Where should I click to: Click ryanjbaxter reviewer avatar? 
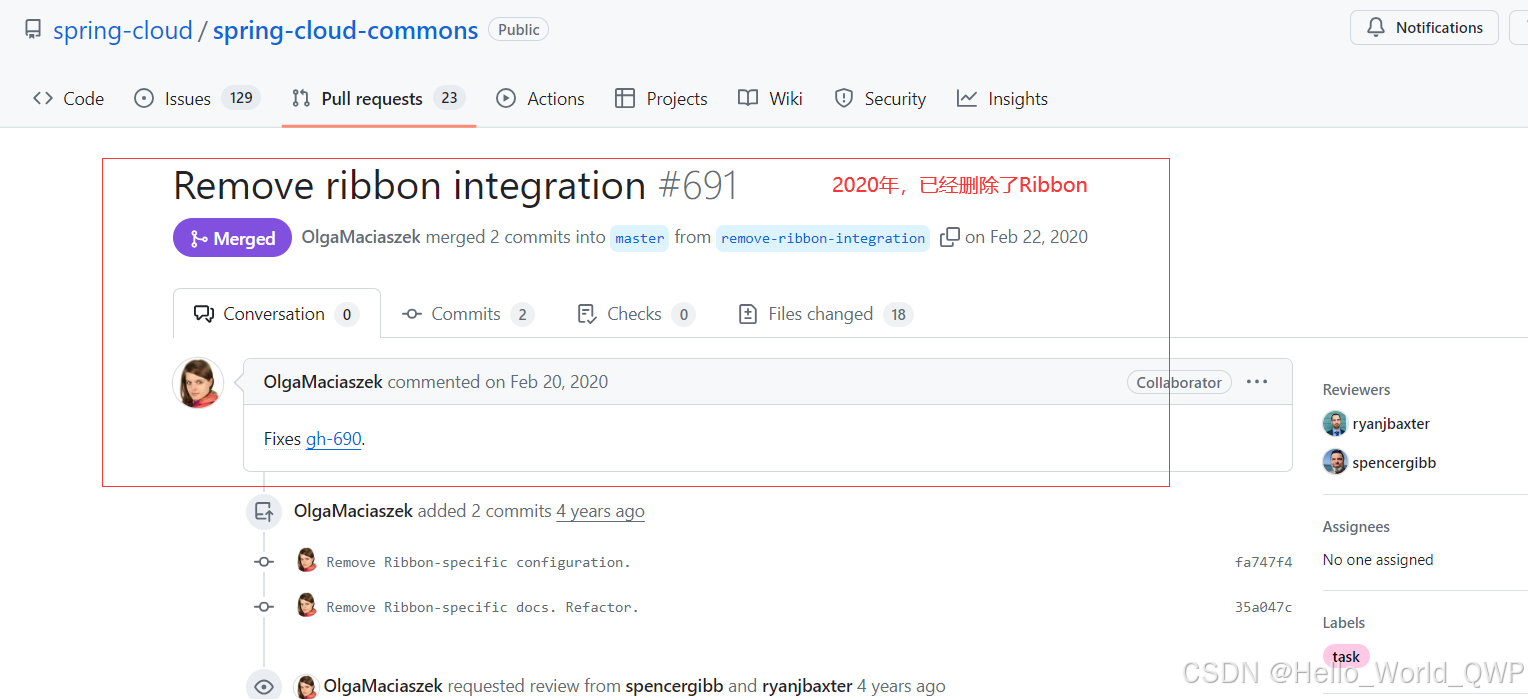pyautogui.click(x=1335, y=423)
